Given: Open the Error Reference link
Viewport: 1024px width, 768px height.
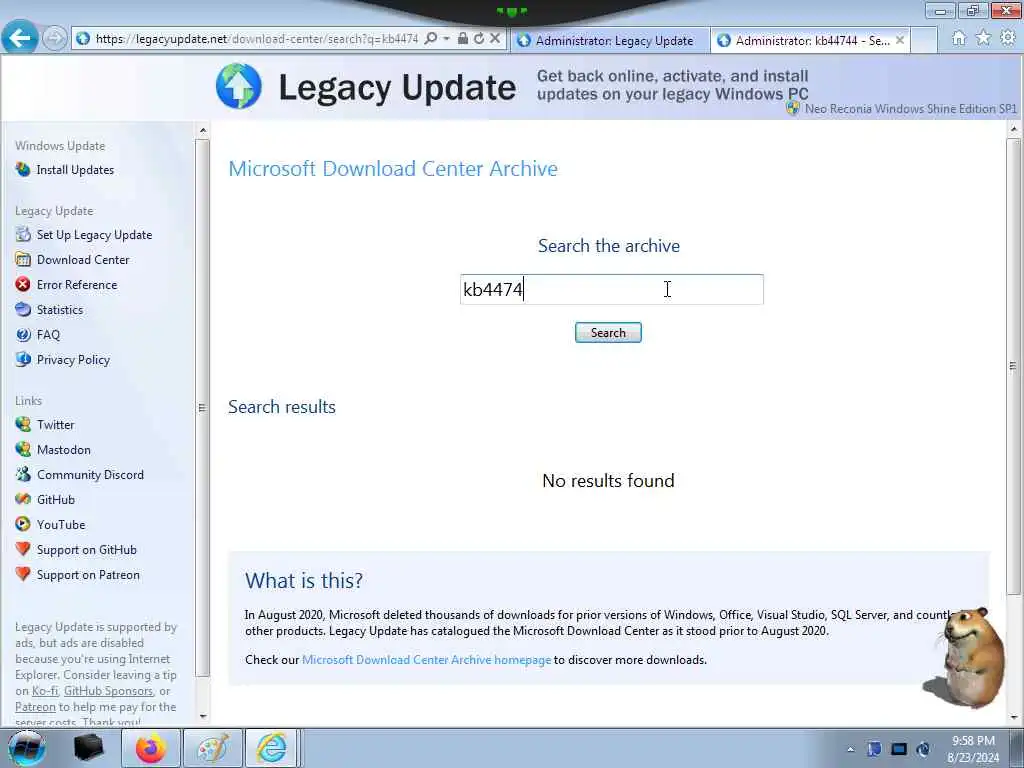Looking at the screenshot, I should click(x=77, y=285).
